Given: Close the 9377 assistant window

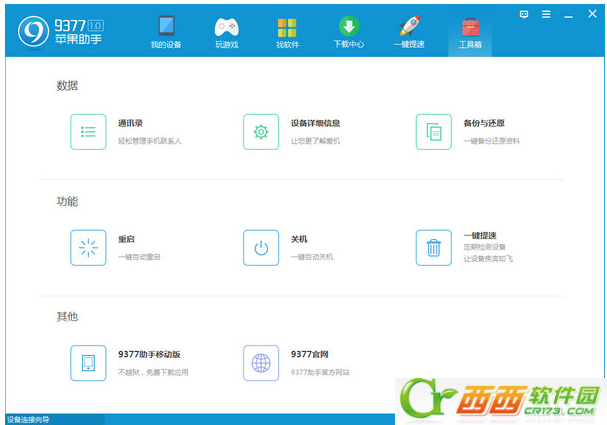Looking at the screenshot, I should [592, 14].
